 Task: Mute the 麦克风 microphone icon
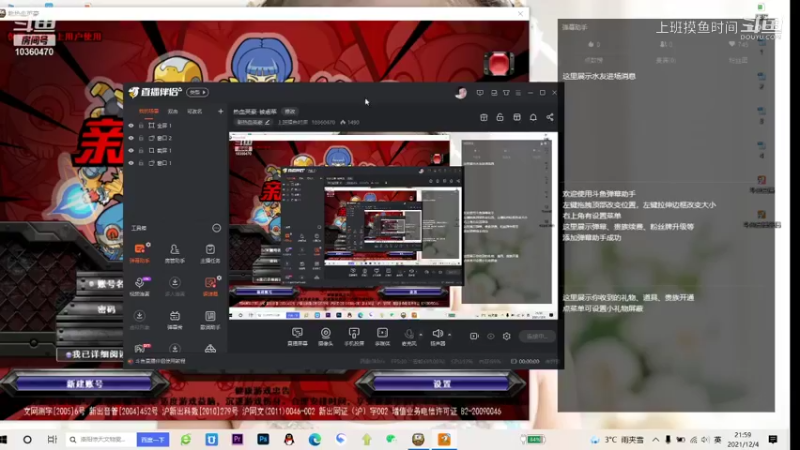click(409, 335)
